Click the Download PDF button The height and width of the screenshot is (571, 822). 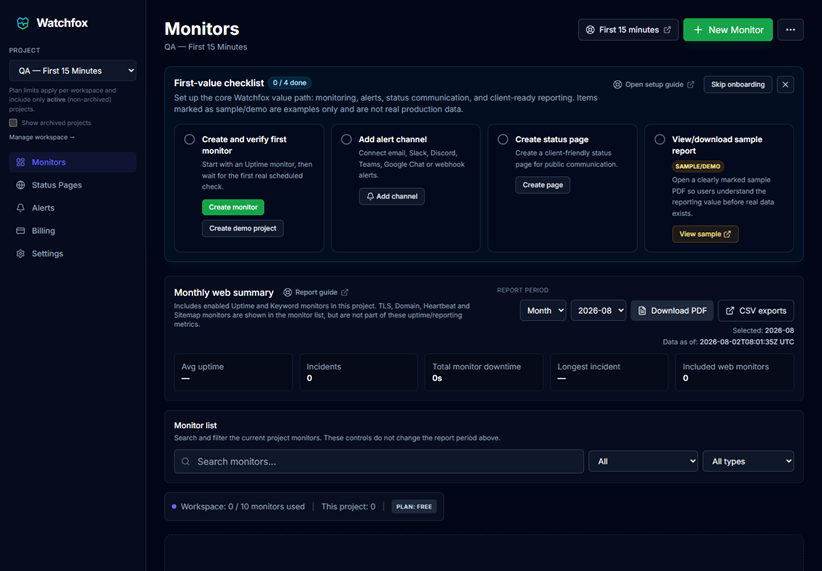tap(672, 311)
